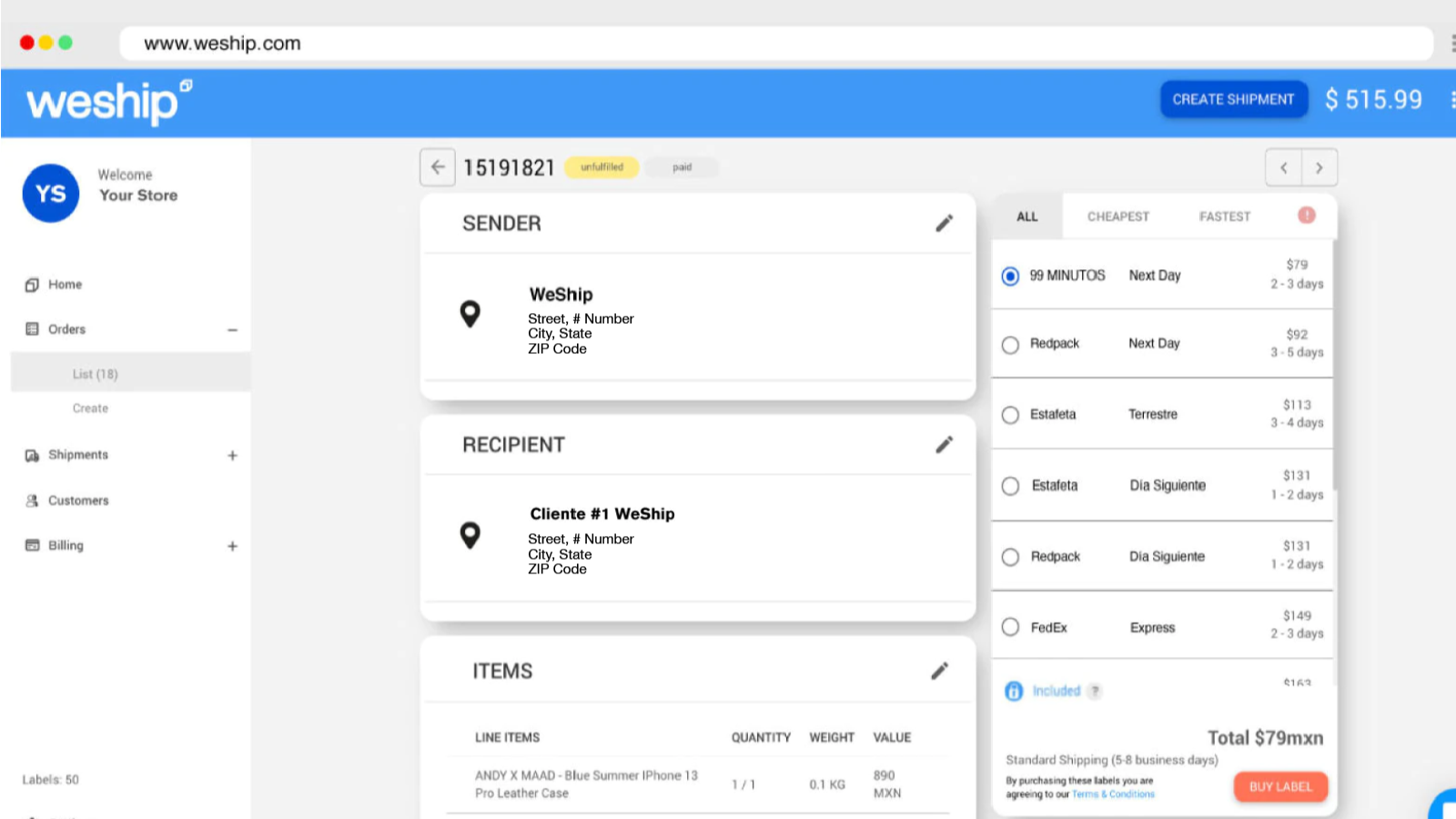This screenshot has width=1456, height=819.
Task: Open the Orders Create entry
Action: point(90,409)
